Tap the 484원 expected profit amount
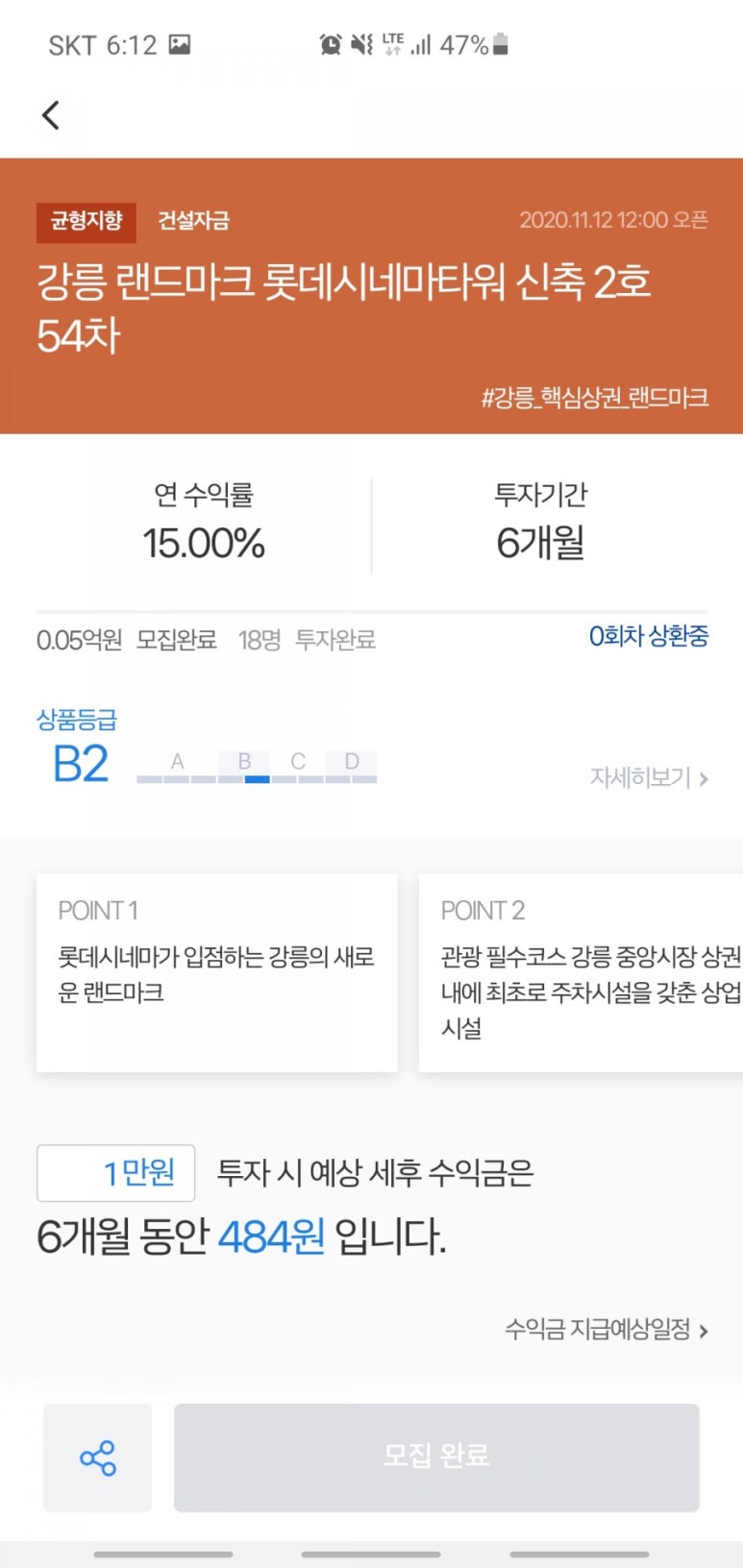 pyautogui.click(x=271, y=1237)
